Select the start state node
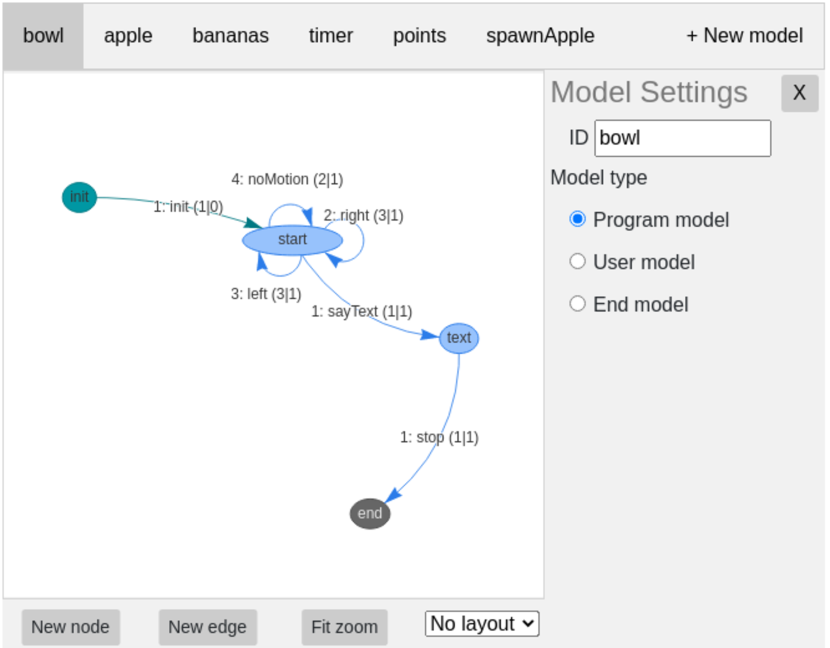Screen dimensions: 830x648 pos(292,240)
